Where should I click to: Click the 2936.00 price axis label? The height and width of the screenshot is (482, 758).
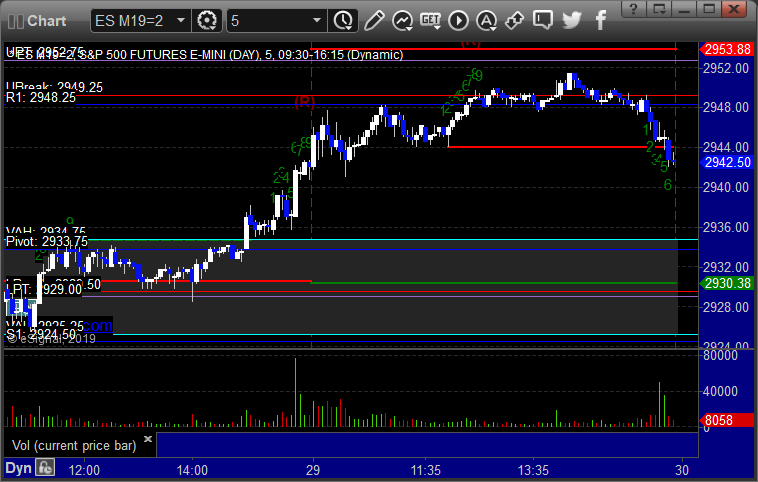pyautogui.click(x=726, y=227)
